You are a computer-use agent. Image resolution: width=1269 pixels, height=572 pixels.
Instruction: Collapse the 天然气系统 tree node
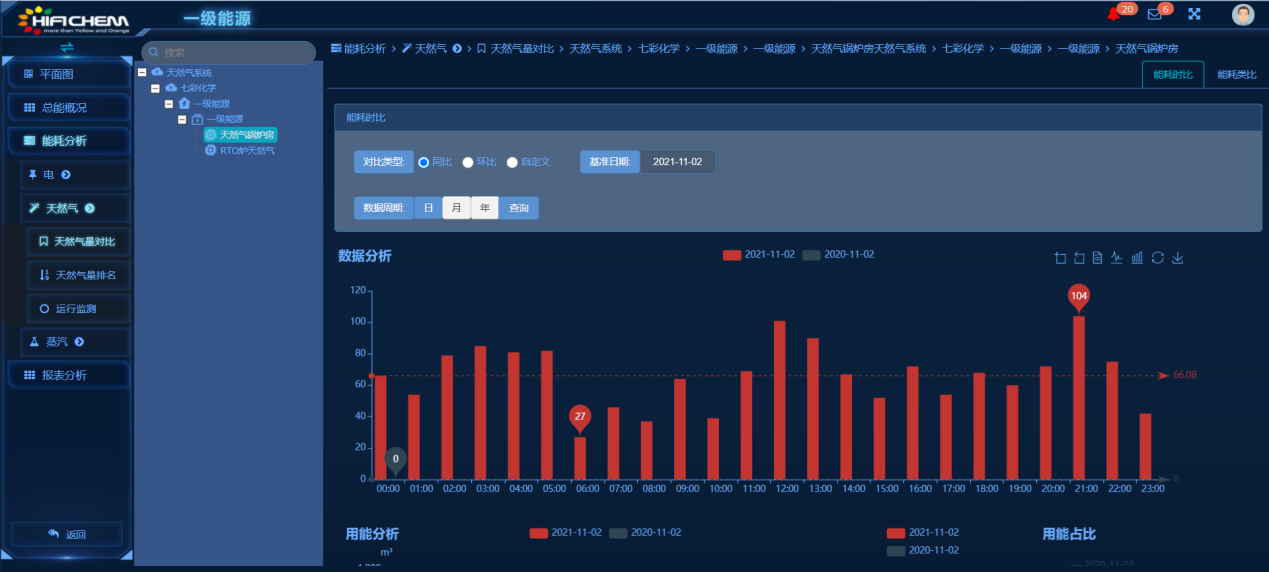pyautogui.click(x=143, y=73)
